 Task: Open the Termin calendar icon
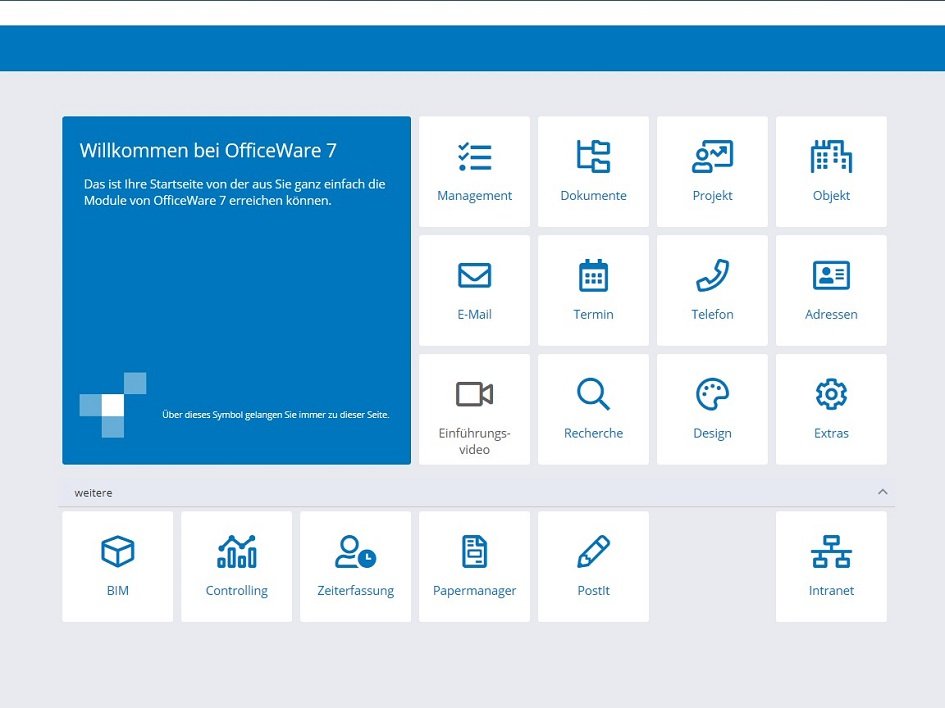tap(593, 276)
